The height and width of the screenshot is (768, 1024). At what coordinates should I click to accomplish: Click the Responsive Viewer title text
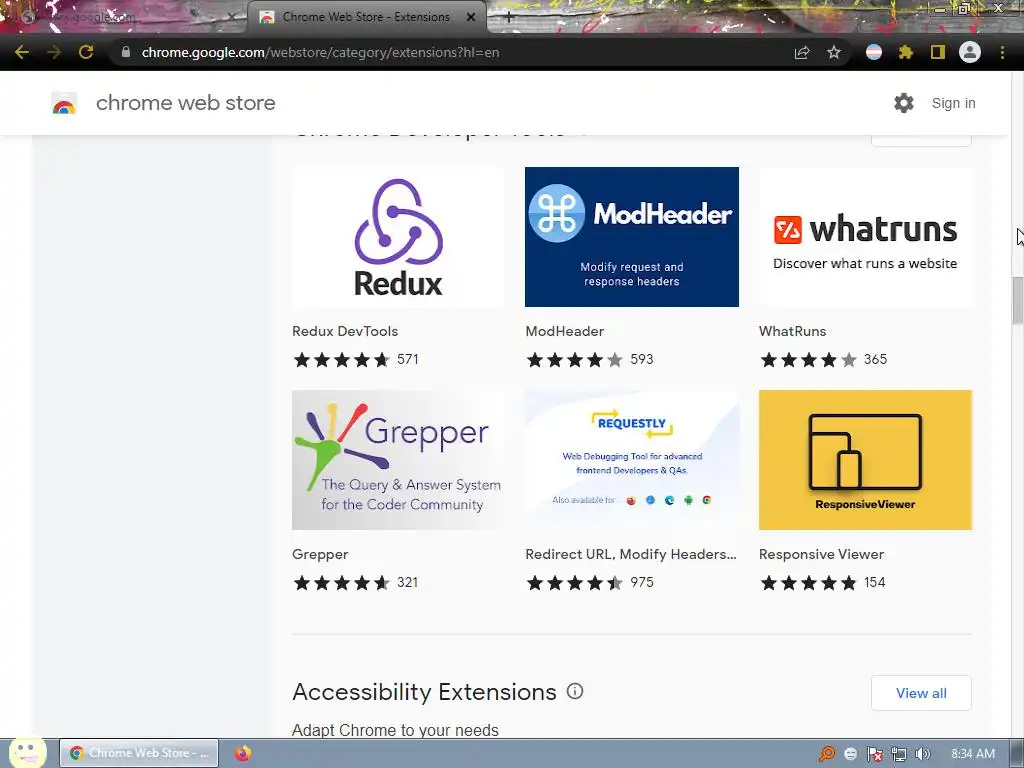point(821,554)
